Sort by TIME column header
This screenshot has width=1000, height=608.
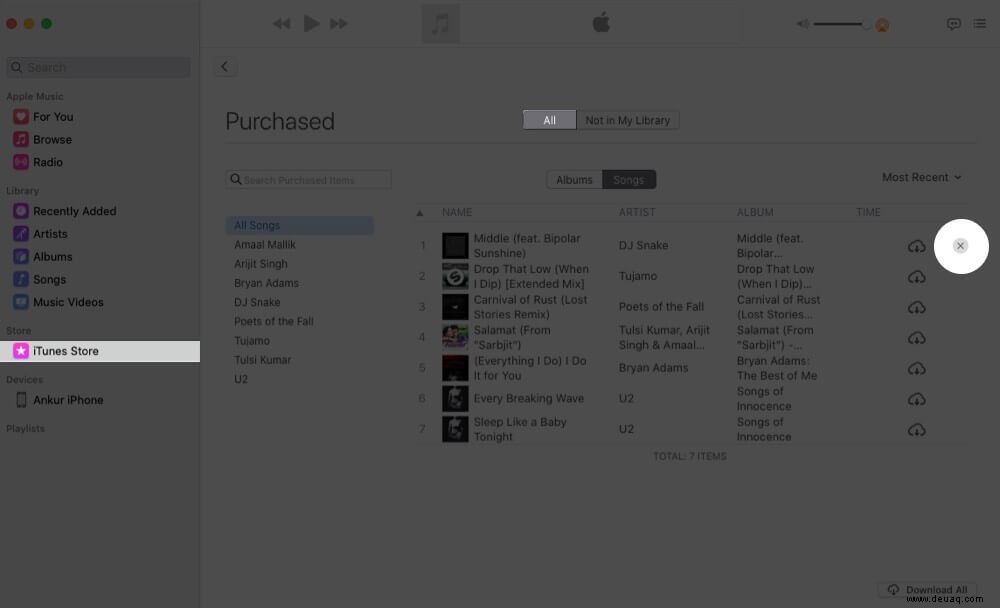point(867,212)
